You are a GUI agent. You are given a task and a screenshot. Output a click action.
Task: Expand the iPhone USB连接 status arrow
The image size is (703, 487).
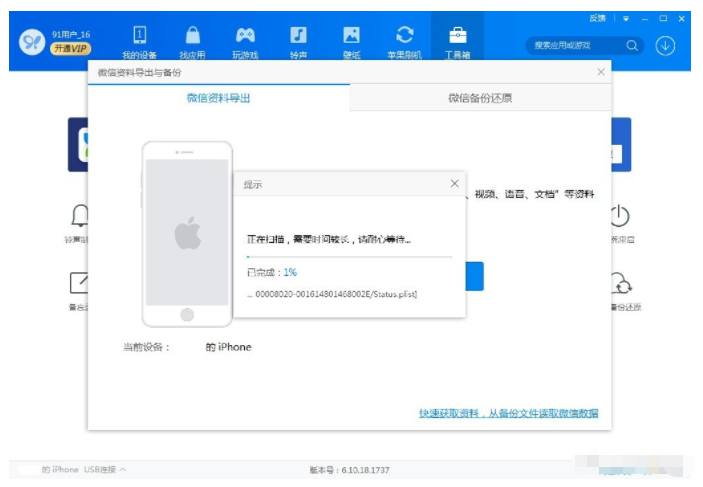[x=123, y=469]
